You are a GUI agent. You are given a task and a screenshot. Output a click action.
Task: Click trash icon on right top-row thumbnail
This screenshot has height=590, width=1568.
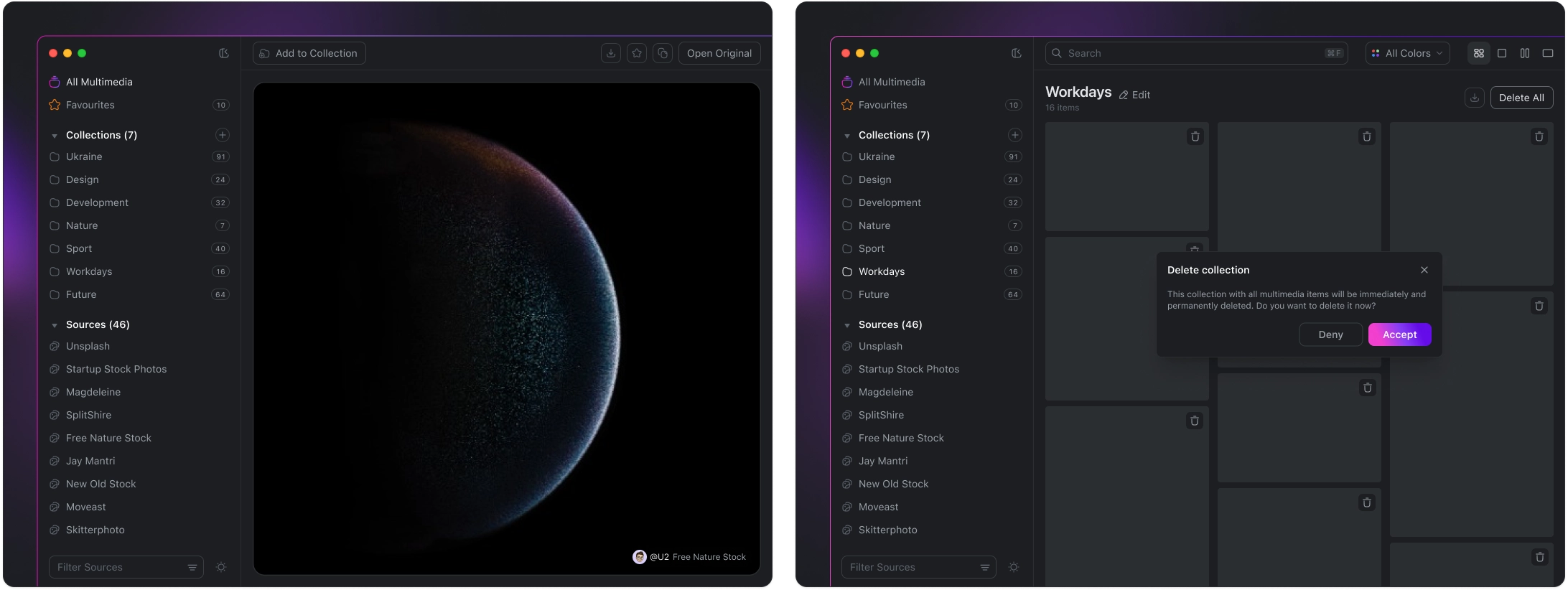(x=1539, y=136)
